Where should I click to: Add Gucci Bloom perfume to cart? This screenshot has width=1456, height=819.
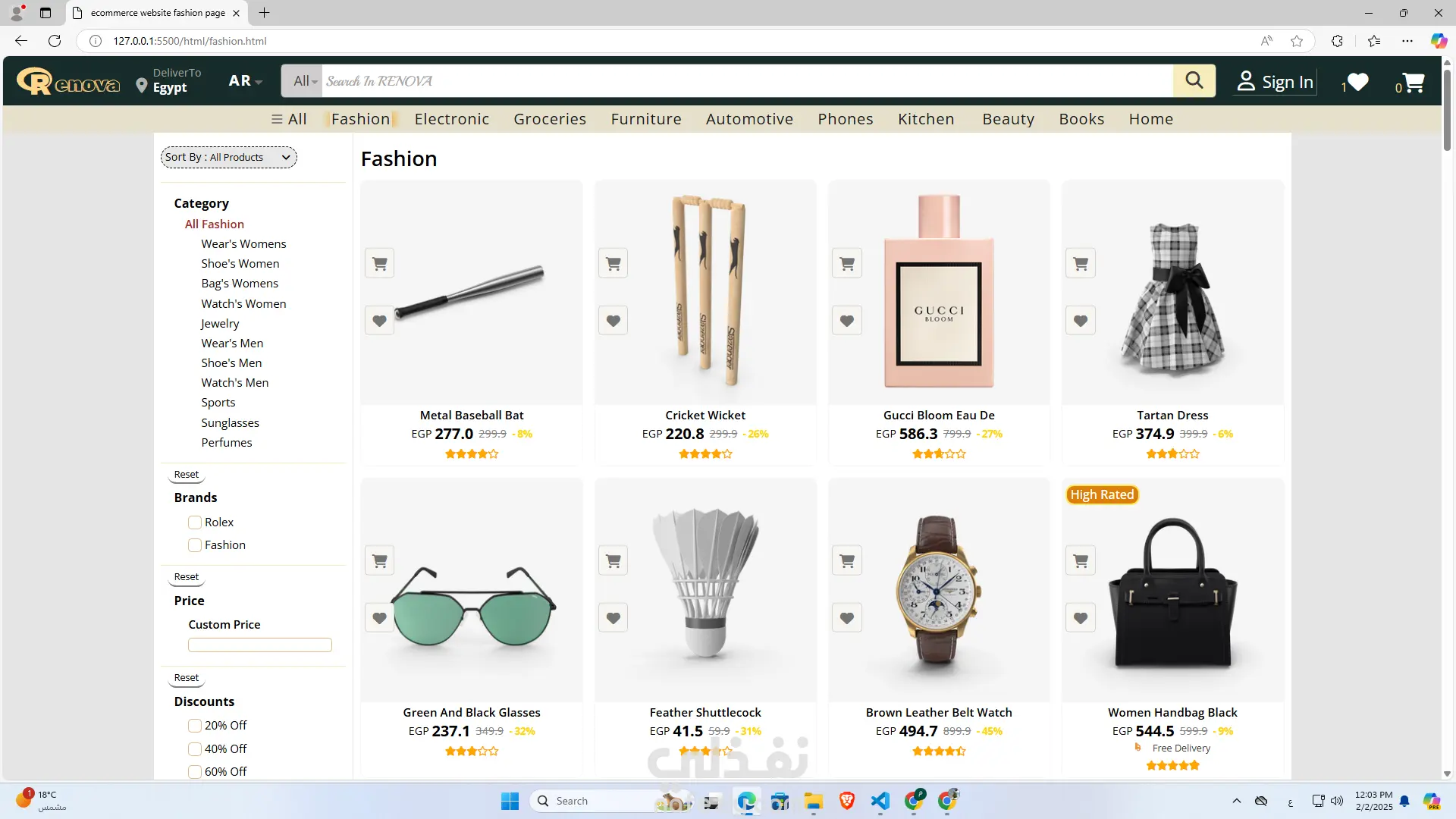click(x=846, y=263)
